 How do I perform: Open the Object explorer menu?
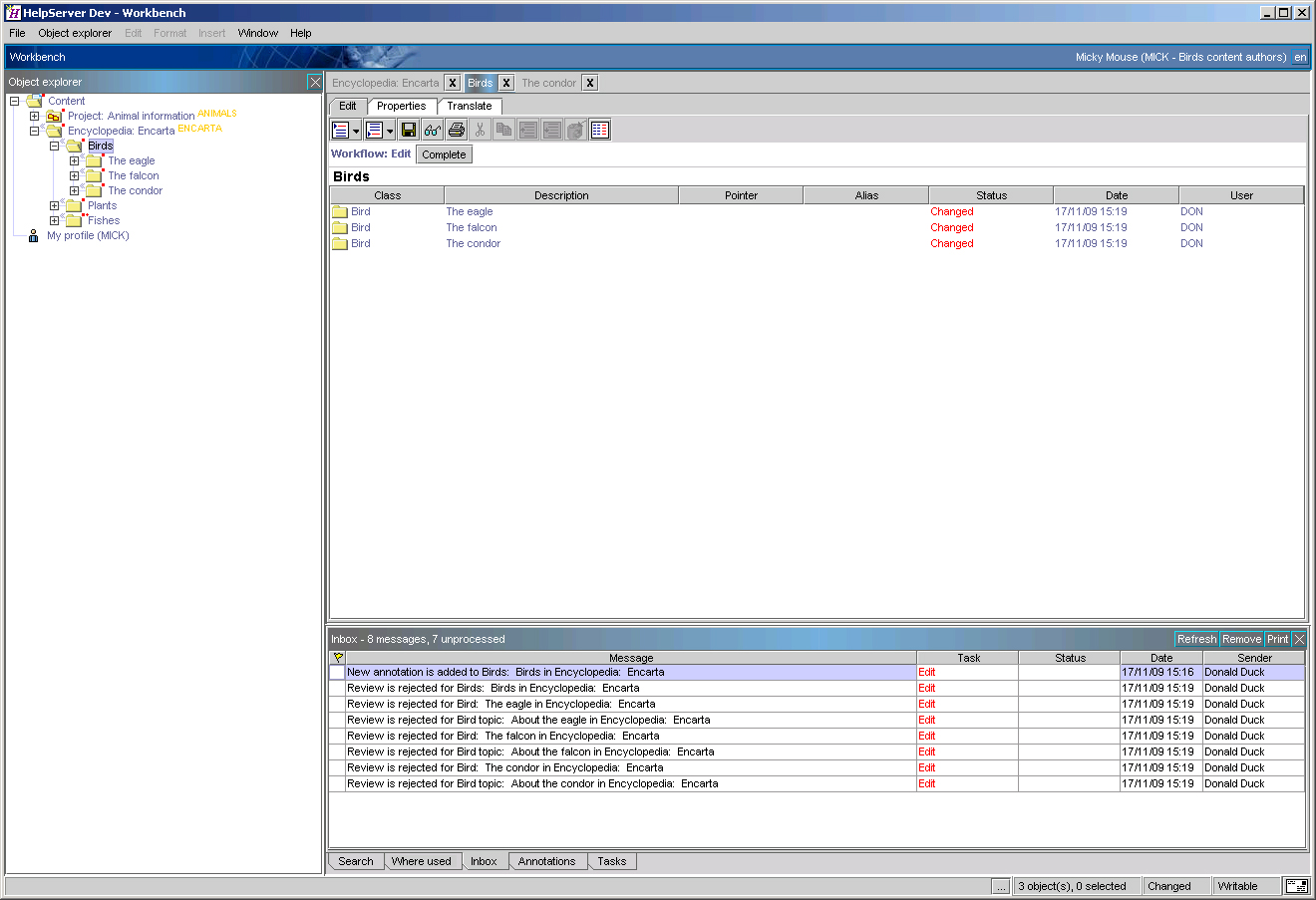(75, 33)
